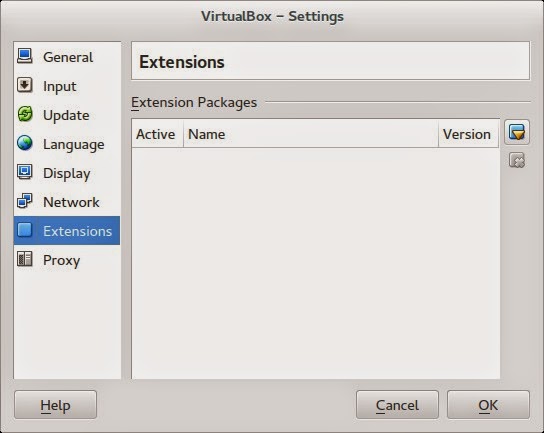Click the Proxy server icon
Image resolution: width=544 pixels, height=433 pixels.
25,259
